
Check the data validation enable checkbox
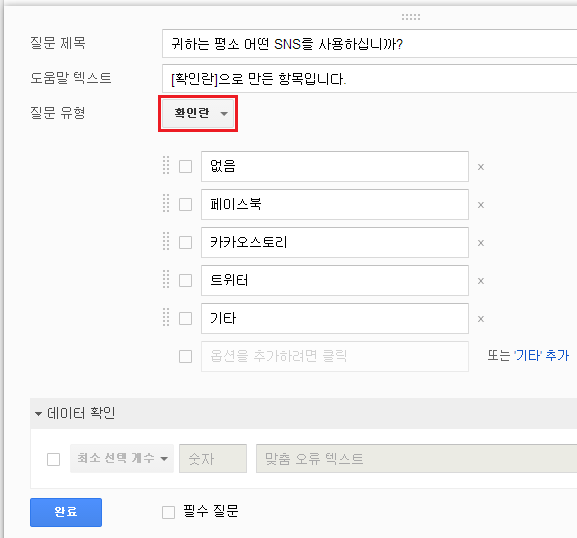coord(53,459)
